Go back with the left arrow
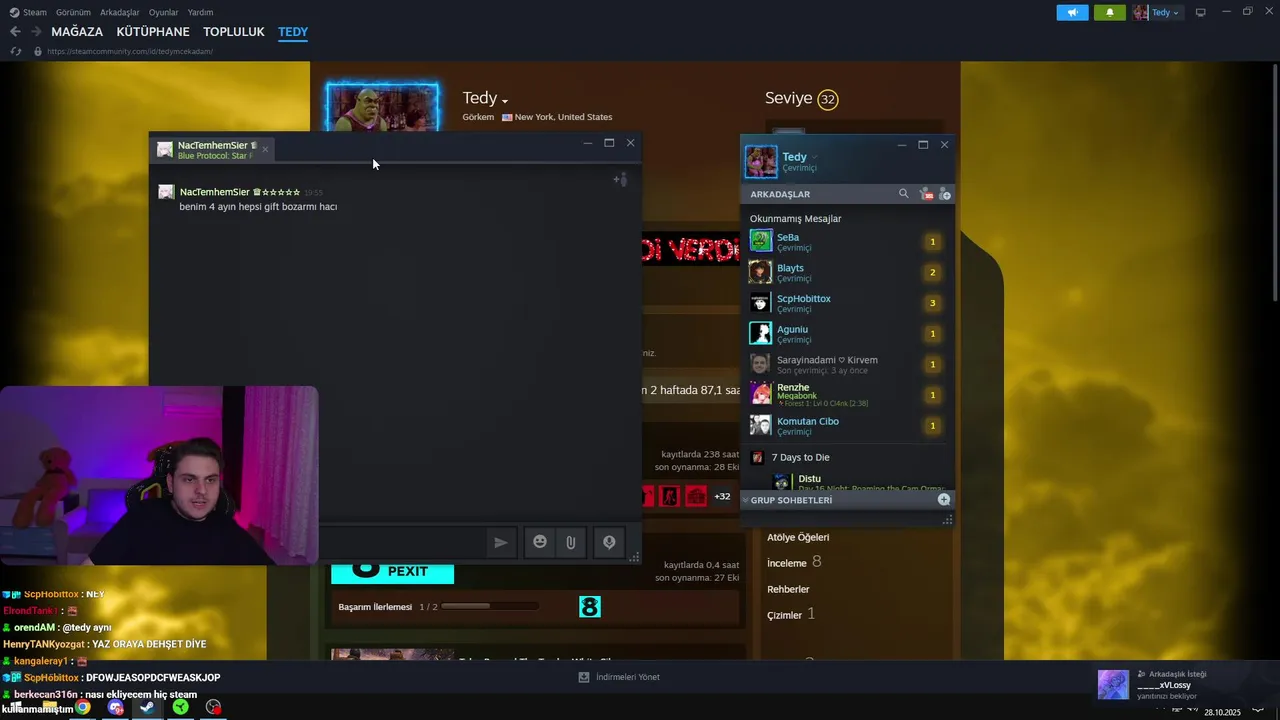This screenshot has height=720, width=1280. click(15, 32)
